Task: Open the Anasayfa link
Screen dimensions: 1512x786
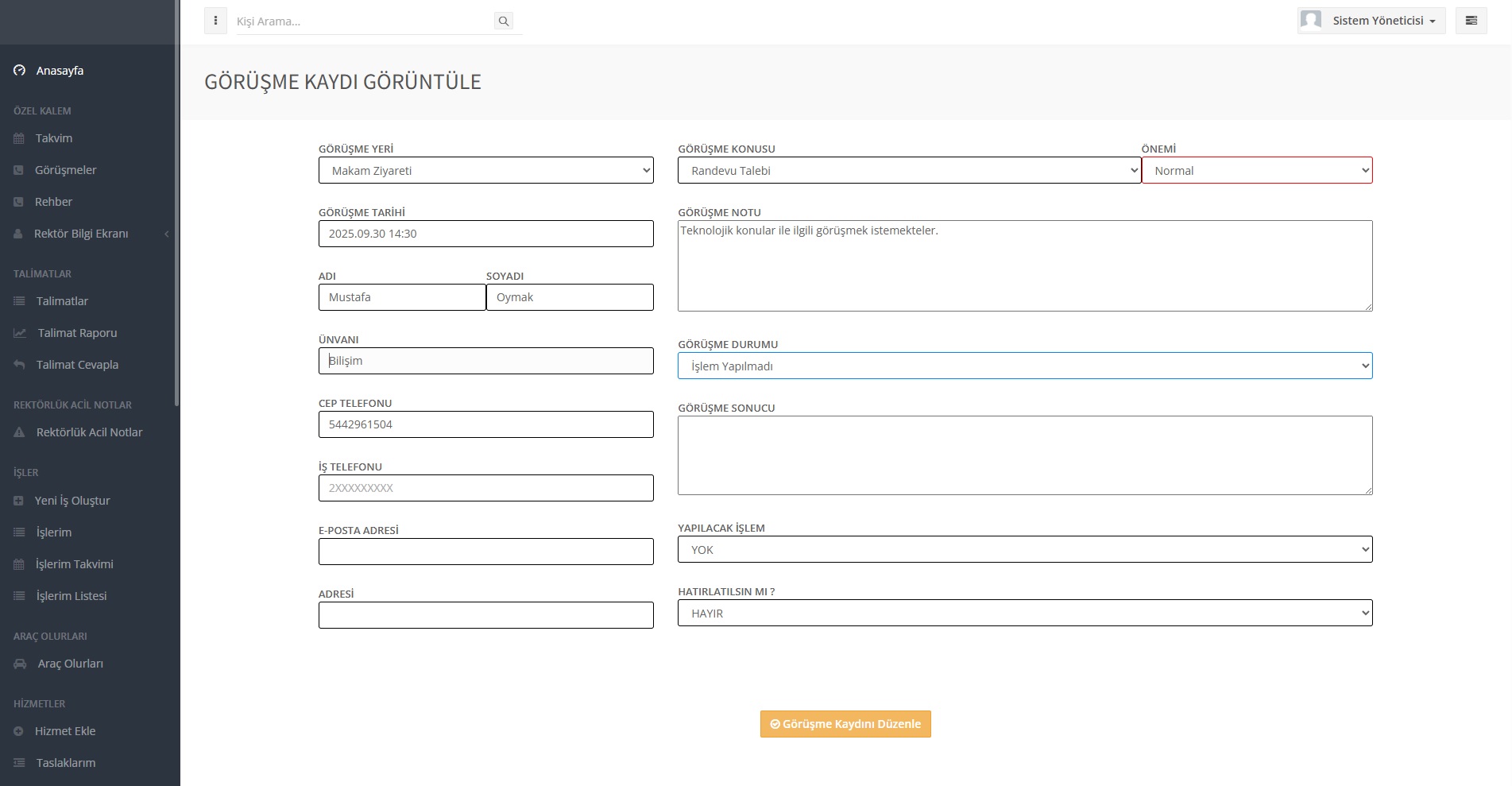Action: (x=60, y=71)
